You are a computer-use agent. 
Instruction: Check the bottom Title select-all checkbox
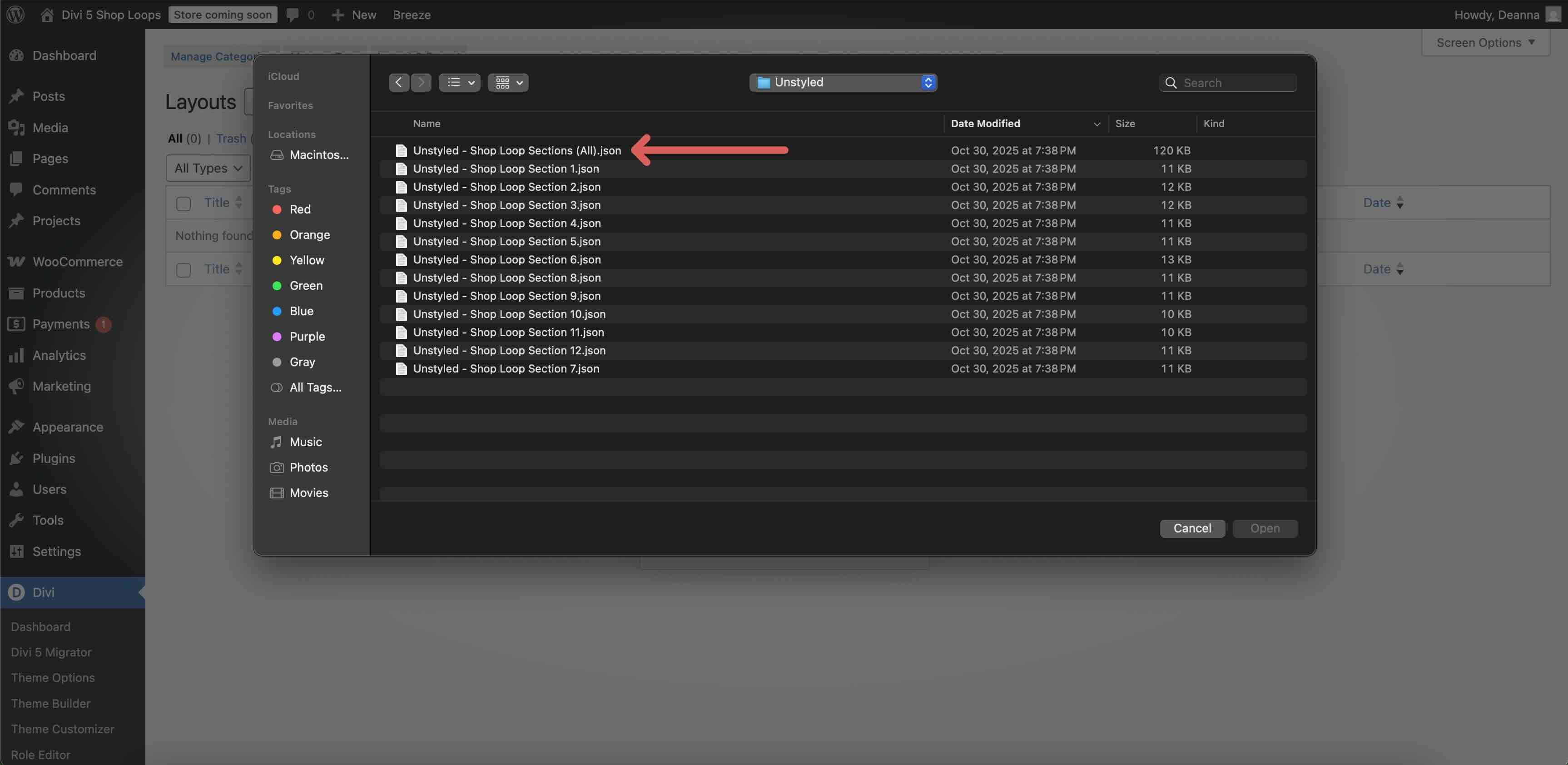183,269
